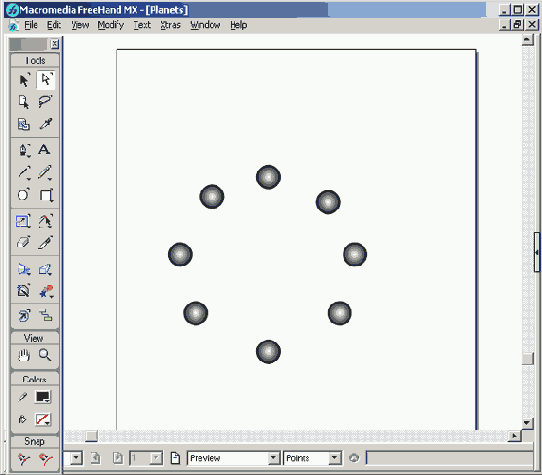Click the stroke color swatch
This screenshot has width=542, height=475.
point(43,397)
